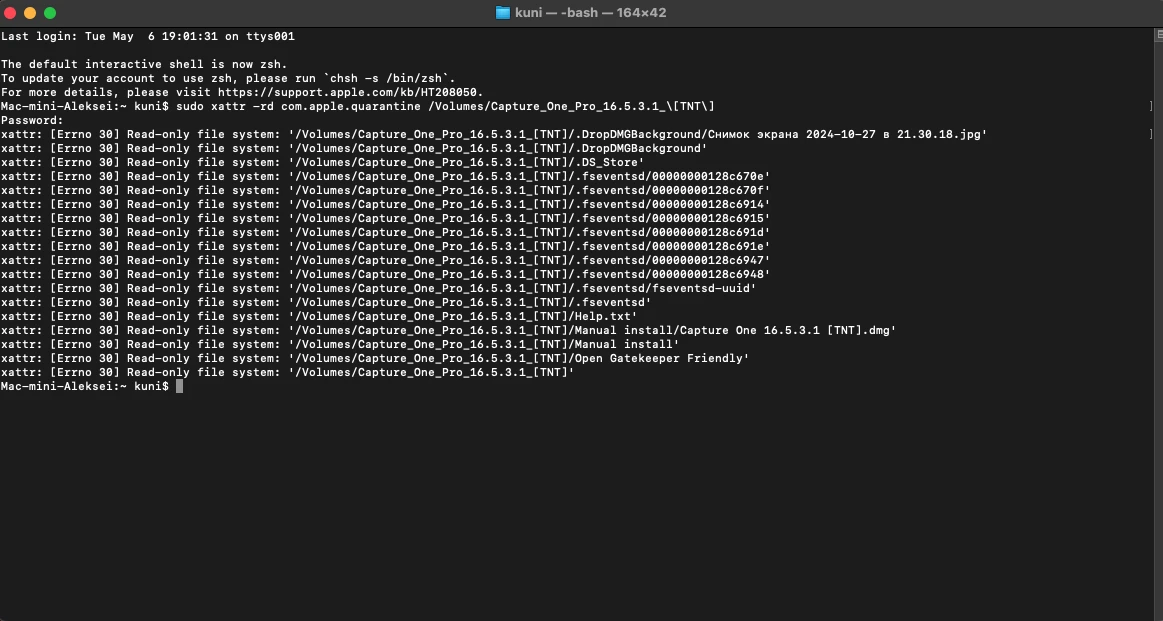
Task: Click the mark bracket beside the Снимок экрана line
Action: [1151, 135]
